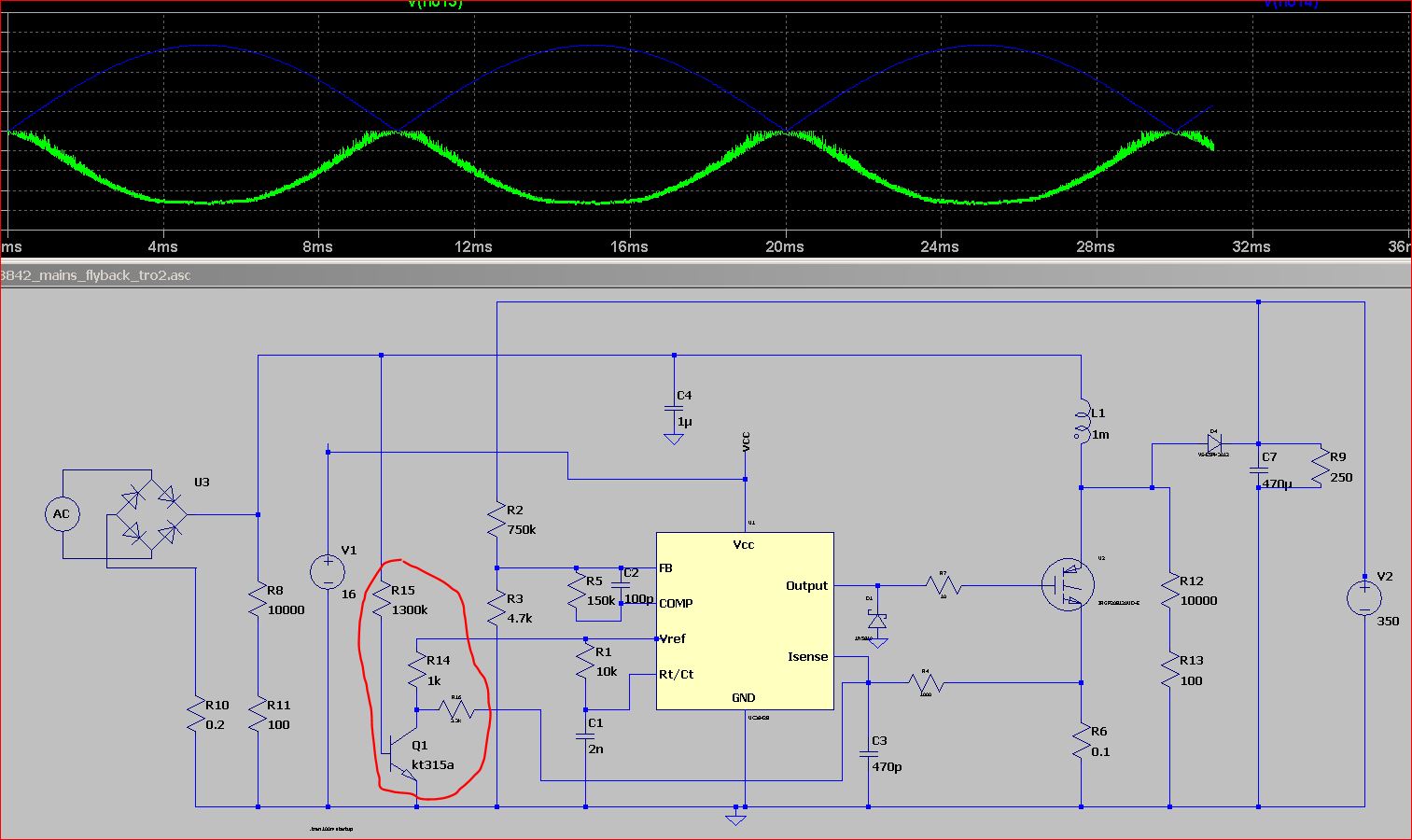Click the .tran simulation directive text

pos(331,828)
